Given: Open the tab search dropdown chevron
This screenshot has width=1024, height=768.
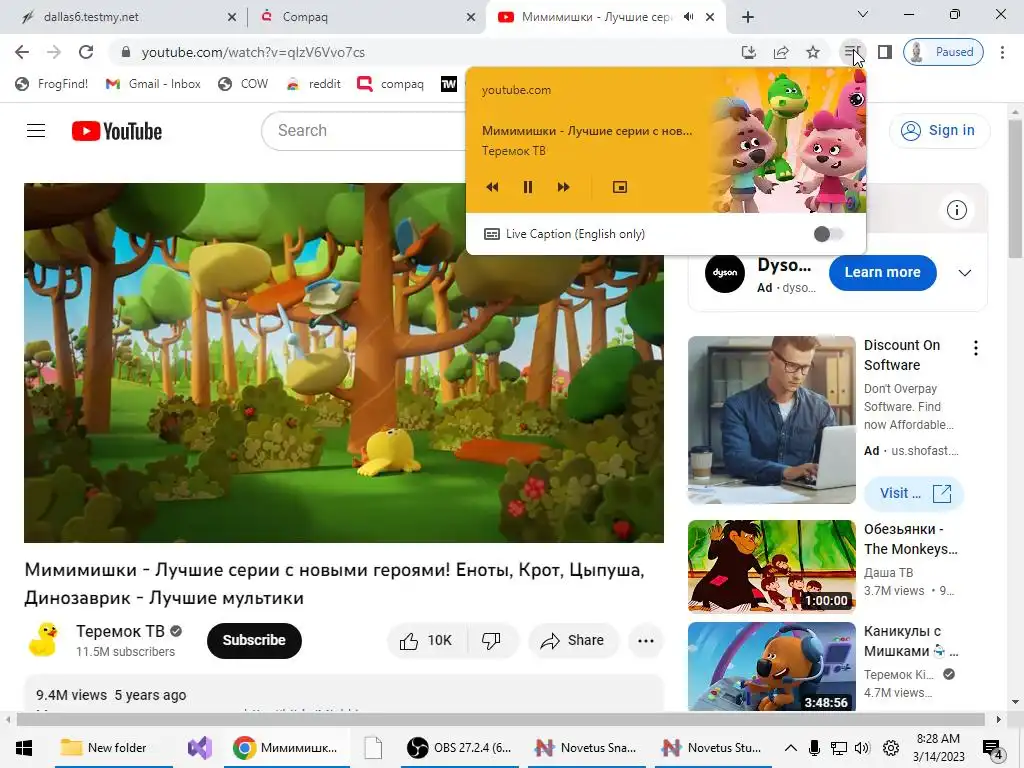Looking at the screenshot, I should pyautogui.click(x=862, y=14).
